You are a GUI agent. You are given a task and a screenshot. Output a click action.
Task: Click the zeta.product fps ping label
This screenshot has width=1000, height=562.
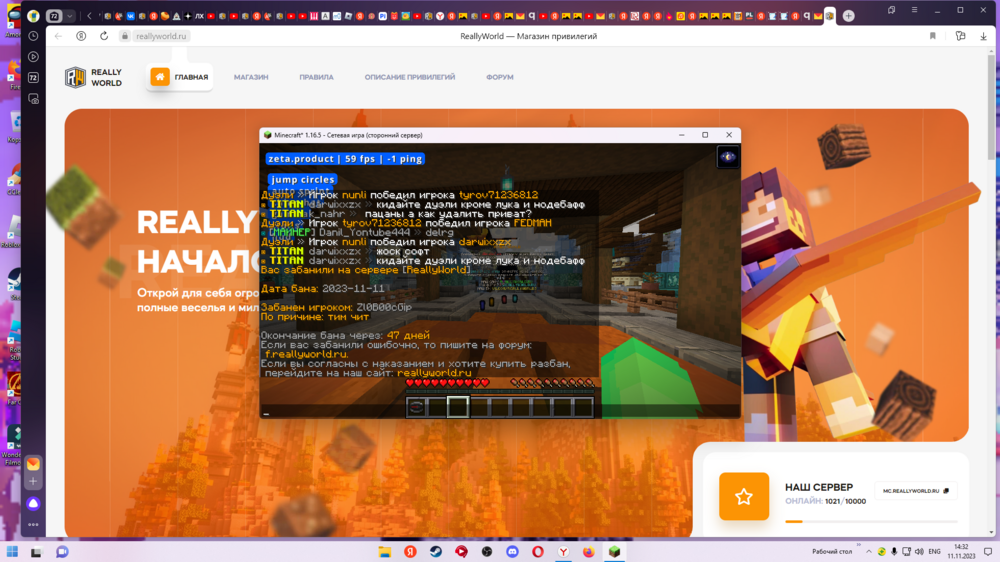coord(345,159)
